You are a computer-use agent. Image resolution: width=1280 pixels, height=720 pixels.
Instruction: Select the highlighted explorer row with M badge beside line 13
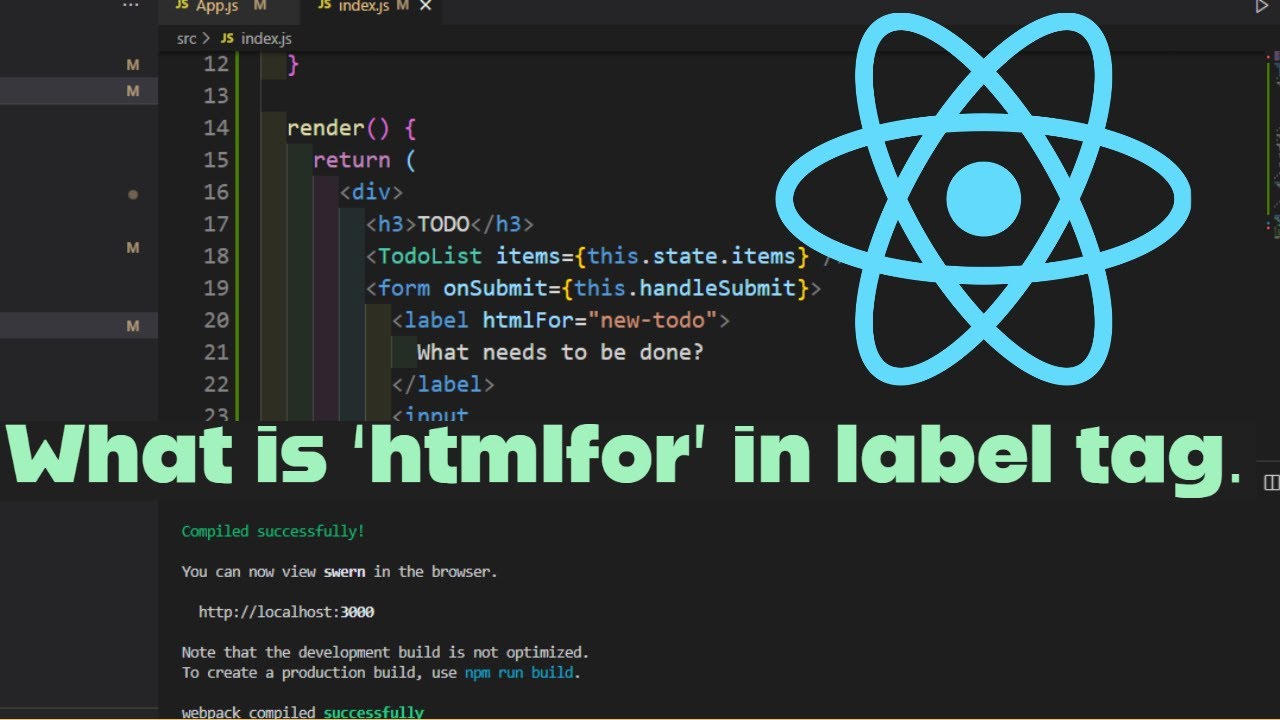[79, 91]
